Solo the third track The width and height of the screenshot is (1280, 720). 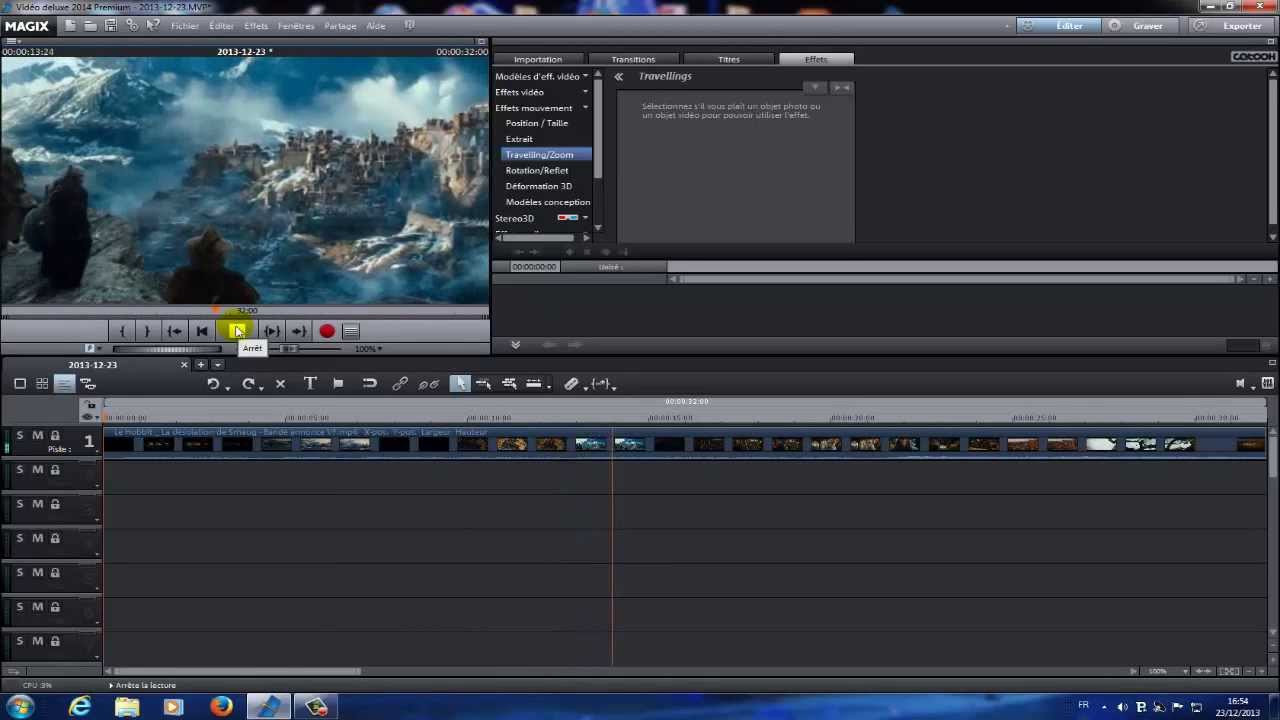pyautogui.click(x=19, y=504)
